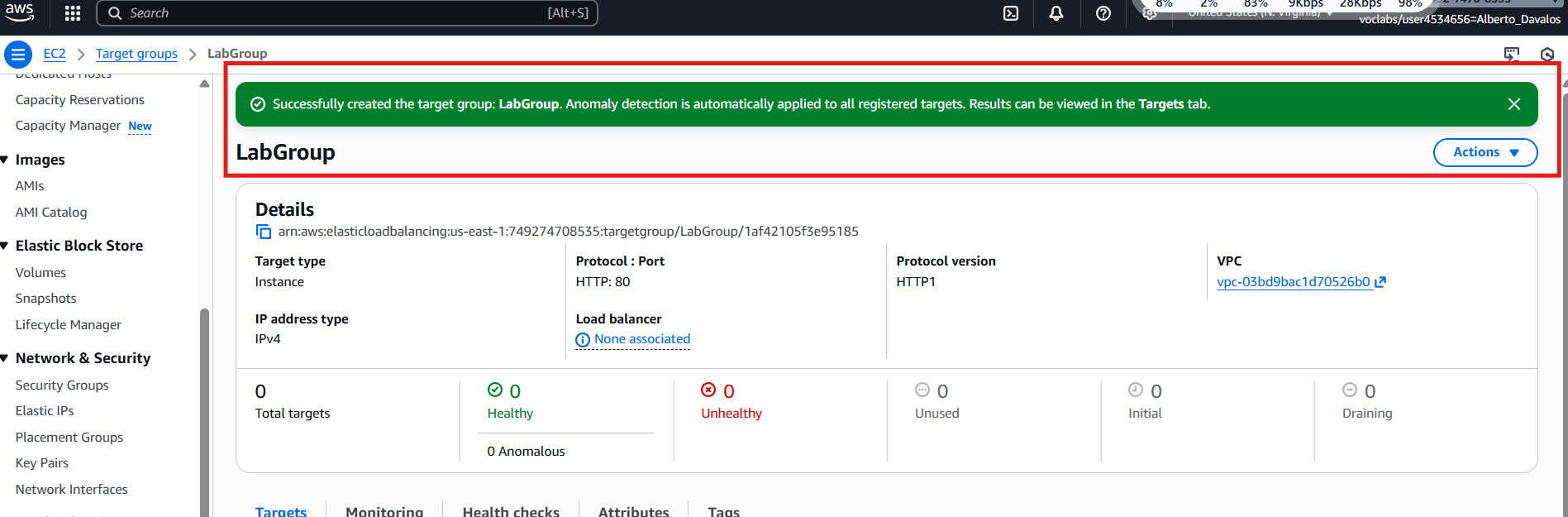Copy the target group ARN
This screenshot has width=1568, height=517.
click(x=264, y=232)
